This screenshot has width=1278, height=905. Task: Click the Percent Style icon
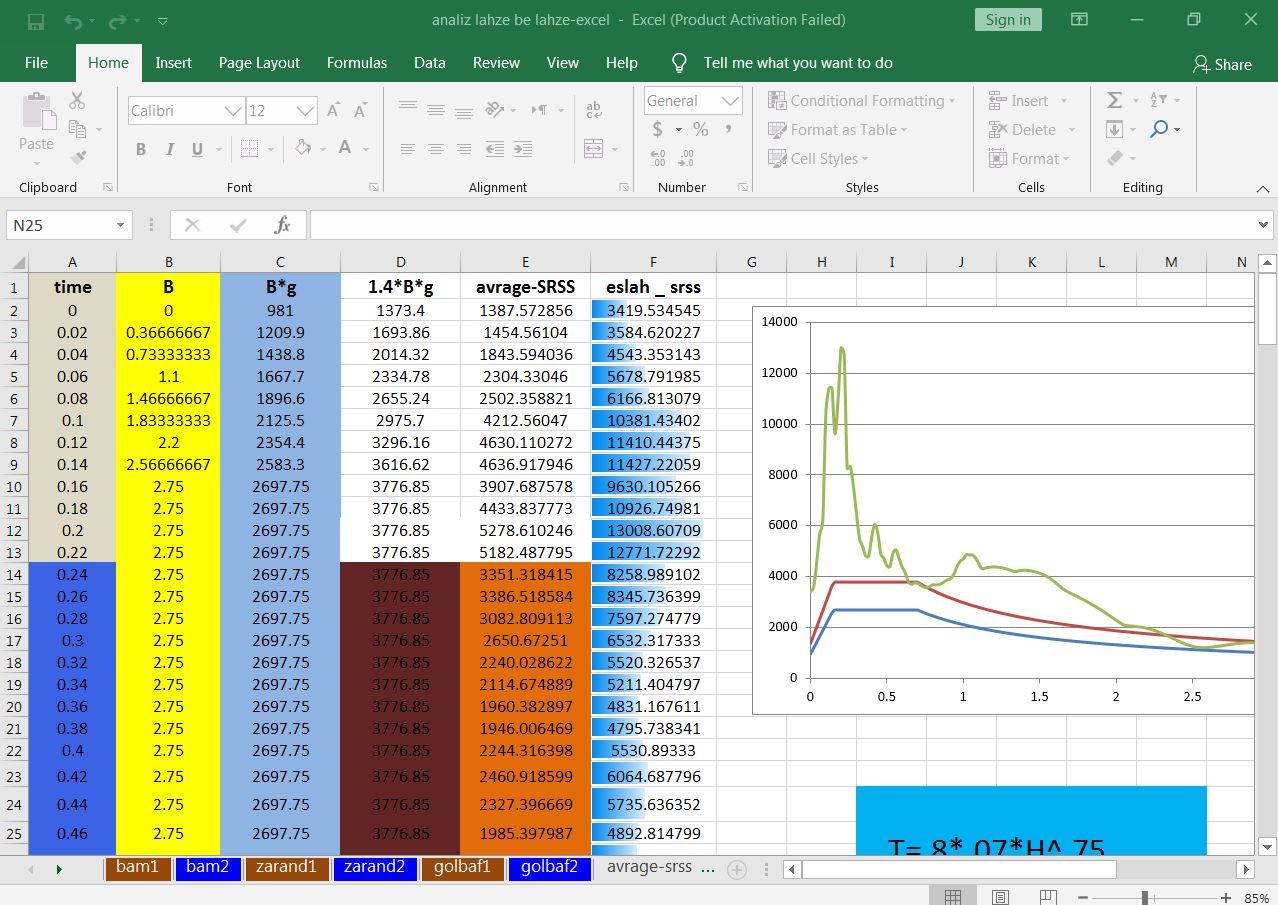pyautogui.click(x=700, y=129)
